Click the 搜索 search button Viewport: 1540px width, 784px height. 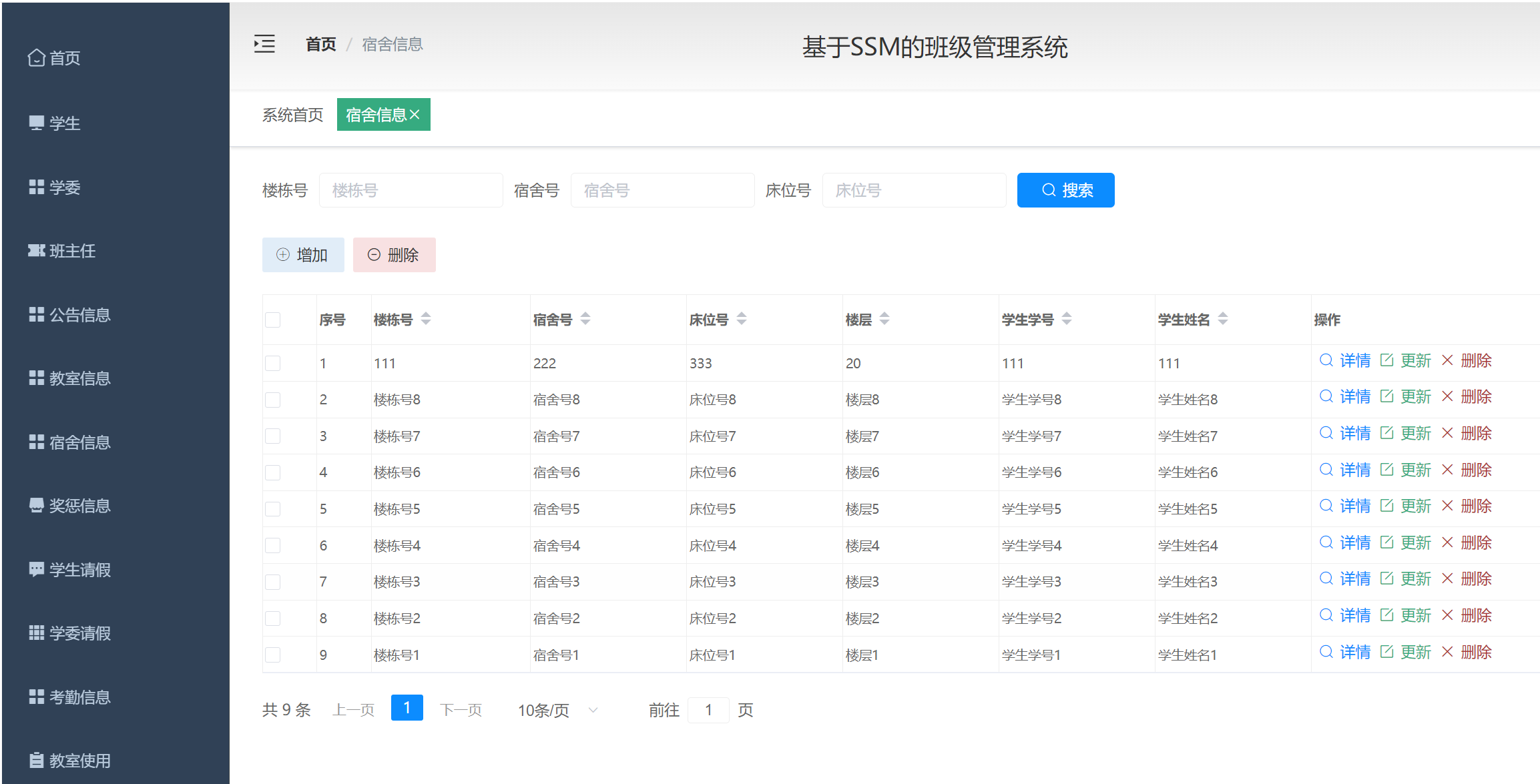click(1065, 190)
